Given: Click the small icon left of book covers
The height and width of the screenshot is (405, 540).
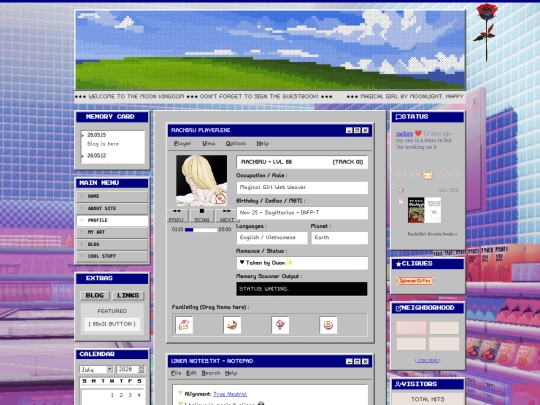Looking at the screenshot, I should [401, 201].
